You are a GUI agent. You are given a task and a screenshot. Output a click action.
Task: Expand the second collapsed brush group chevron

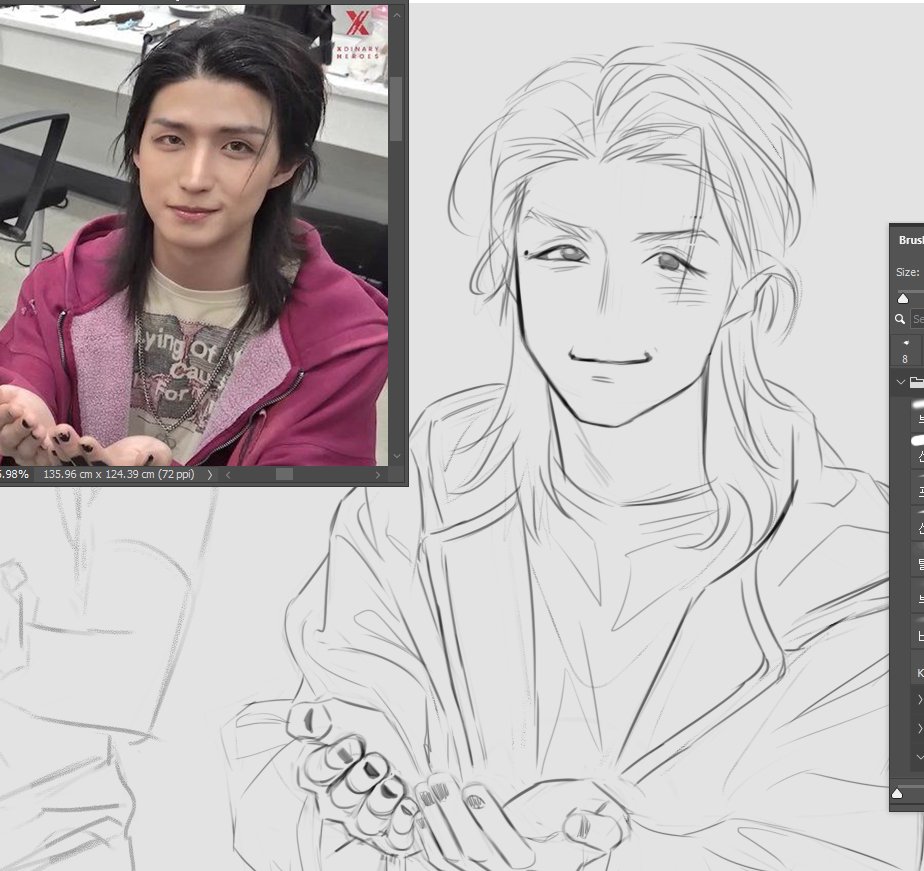click(x=920, y=728)
